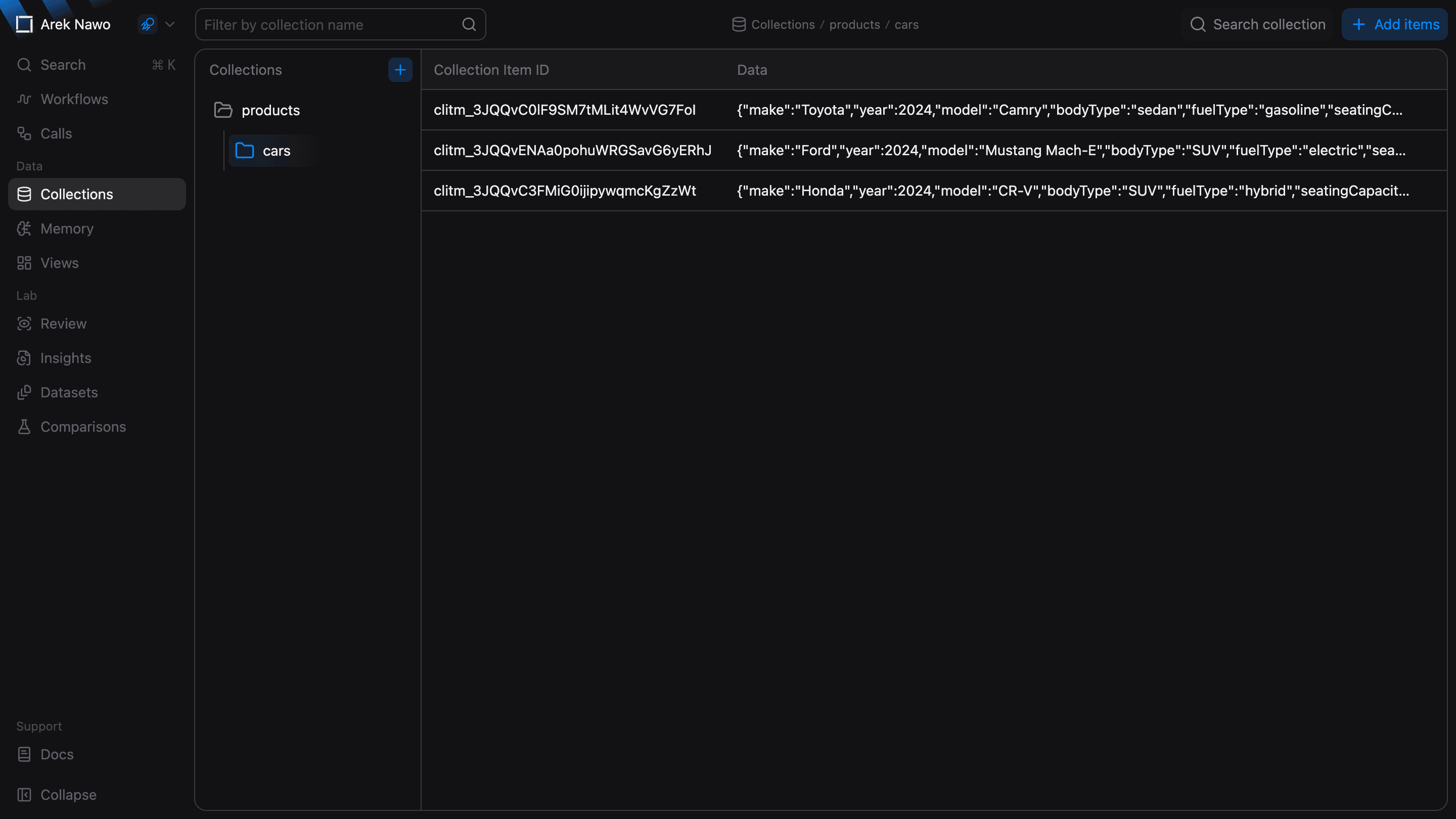This screenshot has height=819, width=1456.
Task: Click the blue cars folder icon
Action: (245, 150)
